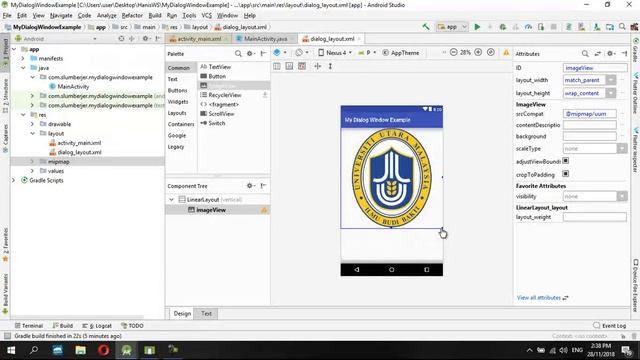Open layout_width dropdown
This screenshot has height=360, width=640.
pyautogui.click(x=611, y=80)
